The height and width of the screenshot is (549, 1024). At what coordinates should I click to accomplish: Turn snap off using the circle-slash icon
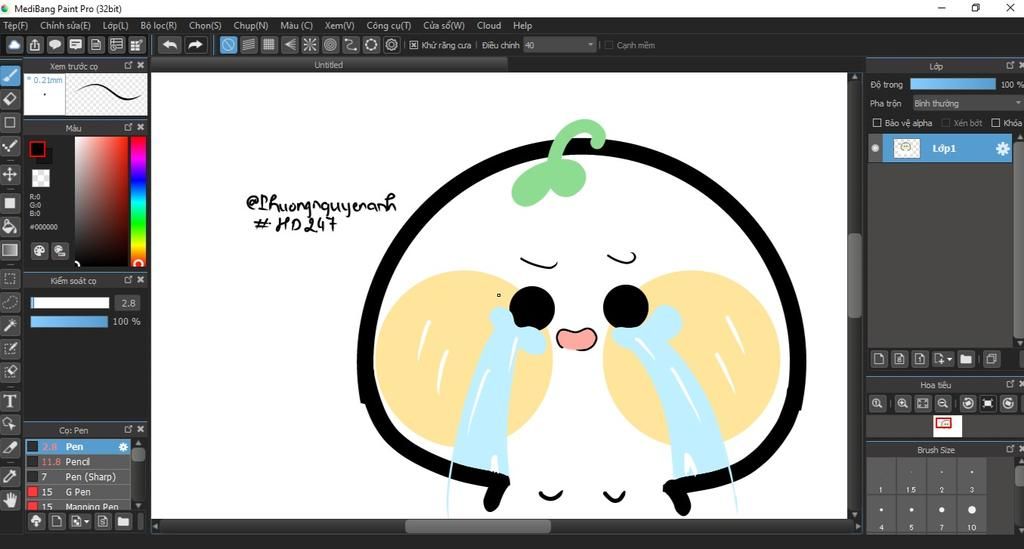coord(228,45)
